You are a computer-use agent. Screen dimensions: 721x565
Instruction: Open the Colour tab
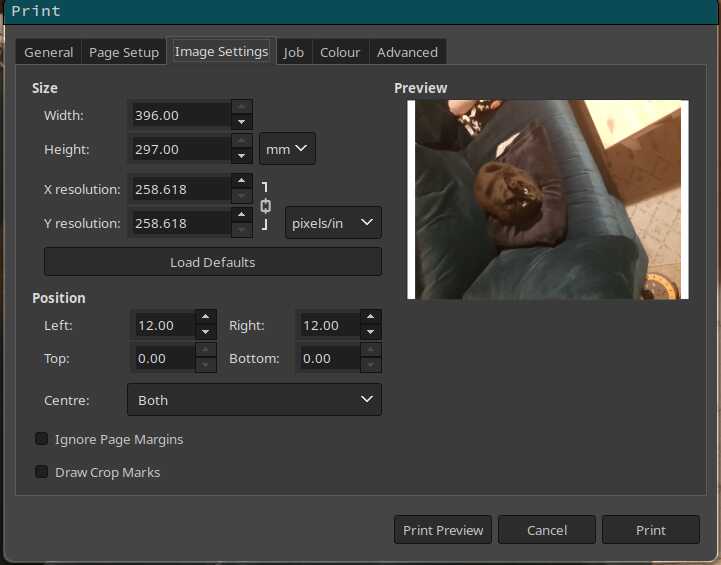coord(340,52)
